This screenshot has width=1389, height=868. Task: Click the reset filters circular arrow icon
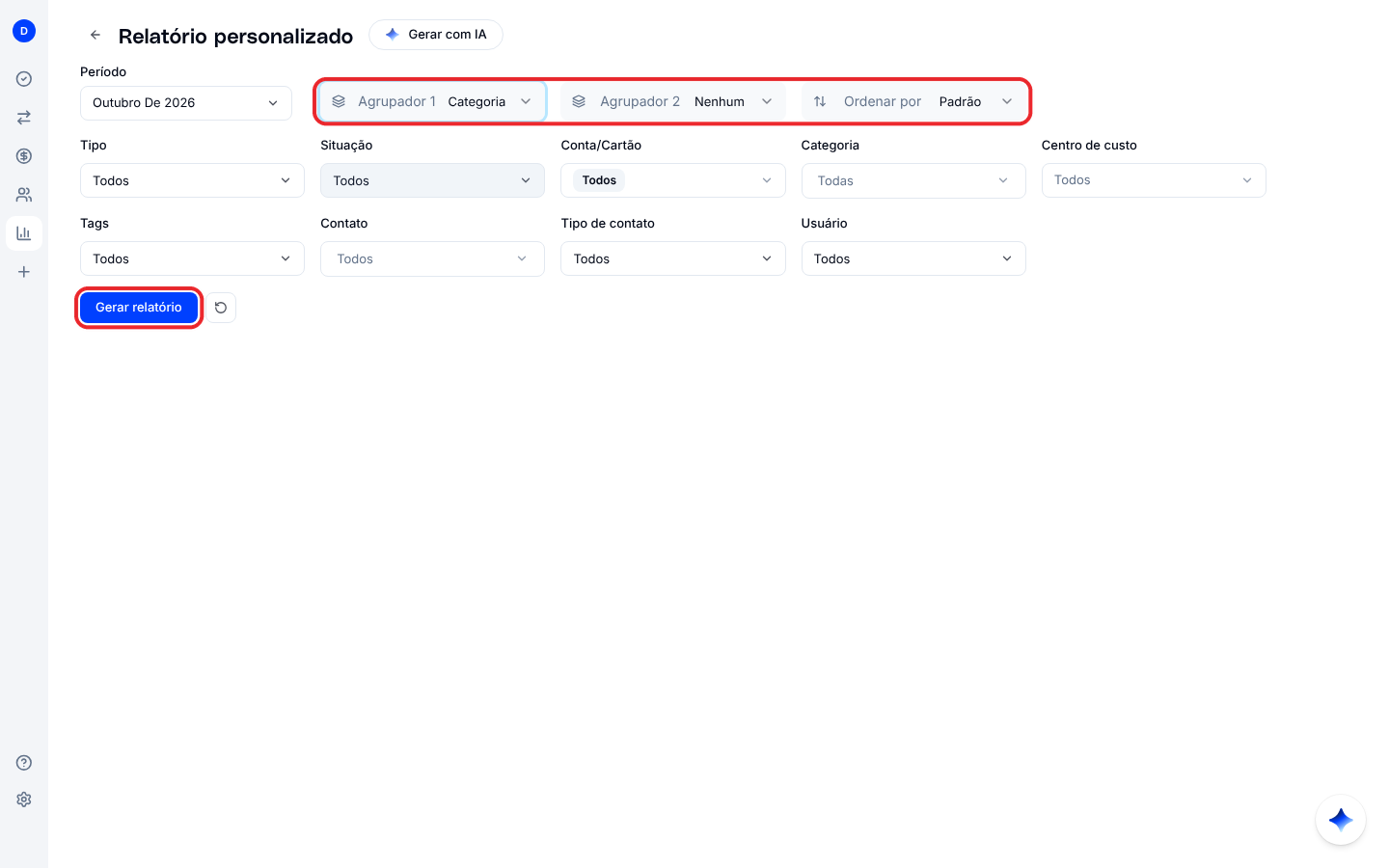click(x=221, y=308)
